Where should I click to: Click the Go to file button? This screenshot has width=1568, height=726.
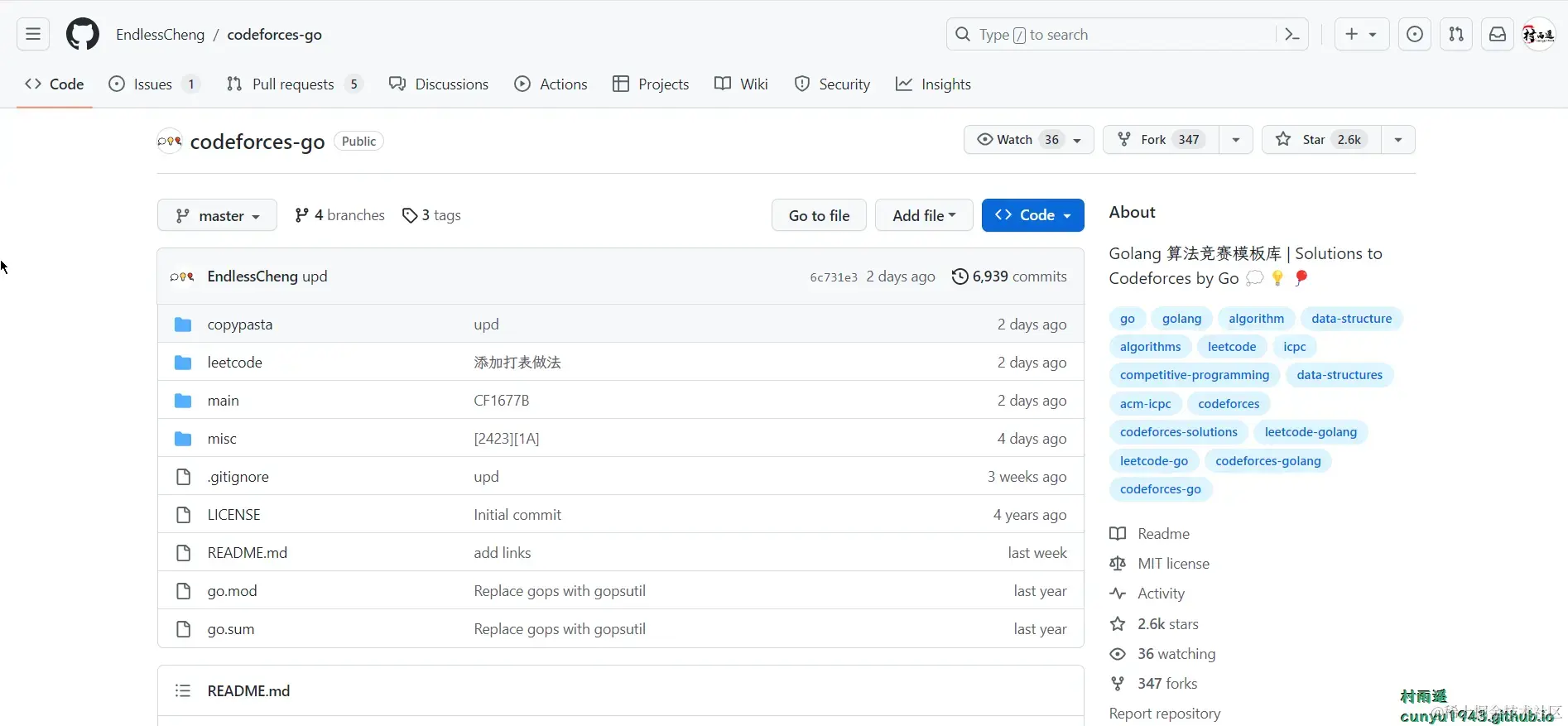[819, 215]
